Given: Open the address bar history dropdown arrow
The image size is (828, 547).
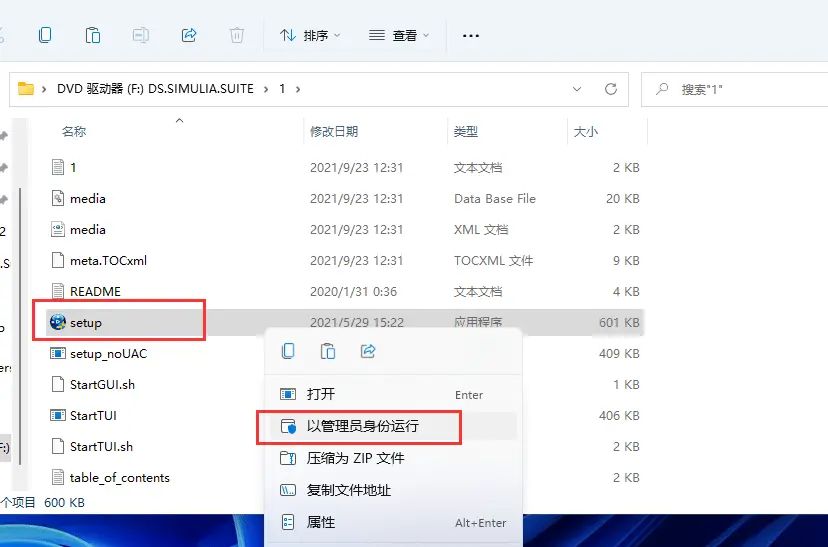Looking at the screenshot, I should tap(577, 89).
